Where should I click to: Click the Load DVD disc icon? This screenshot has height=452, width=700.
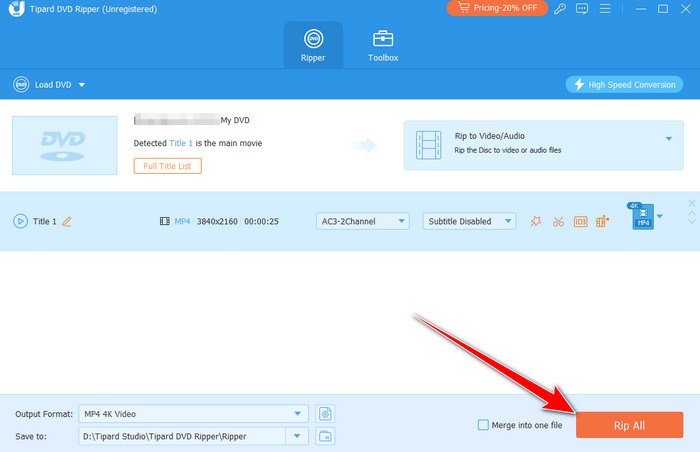[21, 84]
